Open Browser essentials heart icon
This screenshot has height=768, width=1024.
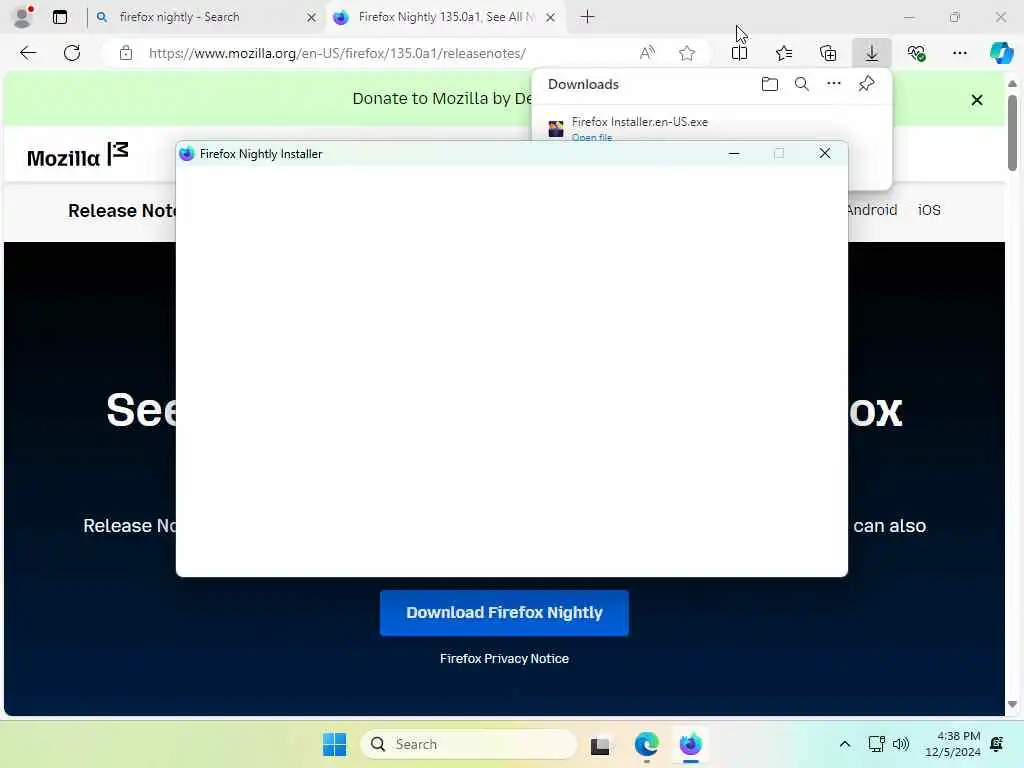point(916,53)
